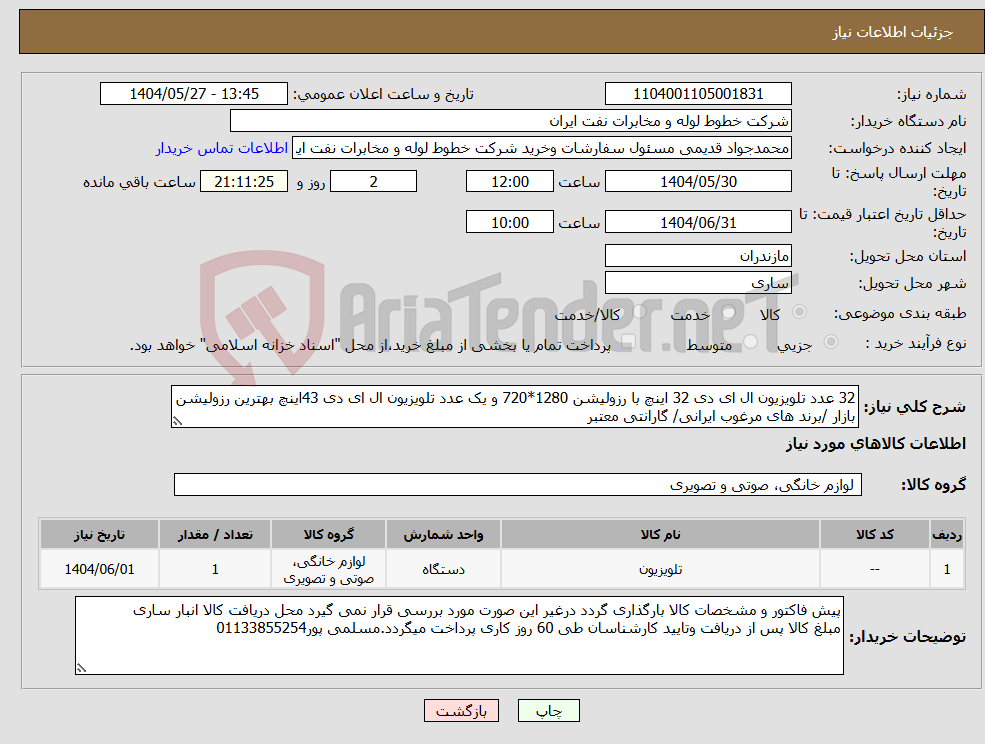Toggle the Islamic treasury payment checkbox
This screenshot has width=985, height=744.
coord(628,342)
